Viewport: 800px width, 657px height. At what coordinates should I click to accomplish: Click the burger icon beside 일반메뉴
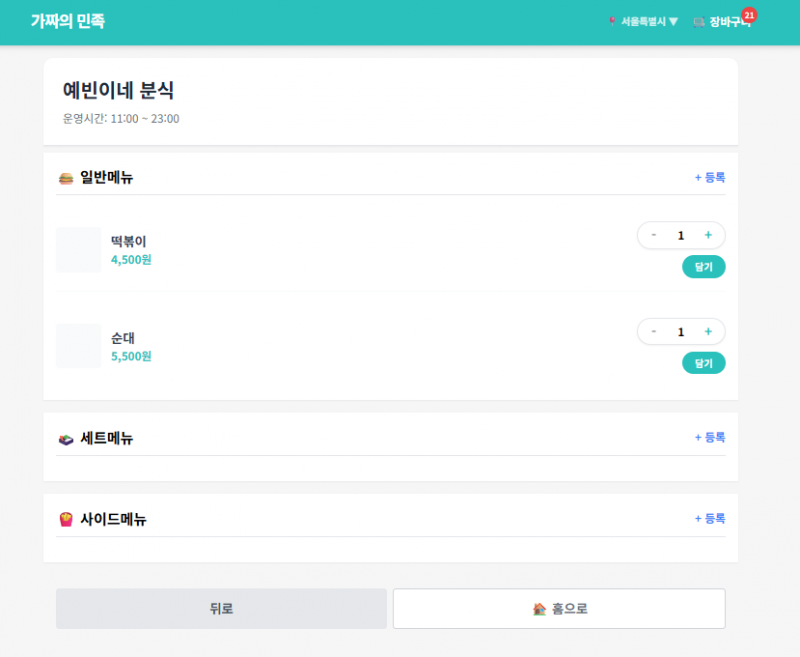66,178
